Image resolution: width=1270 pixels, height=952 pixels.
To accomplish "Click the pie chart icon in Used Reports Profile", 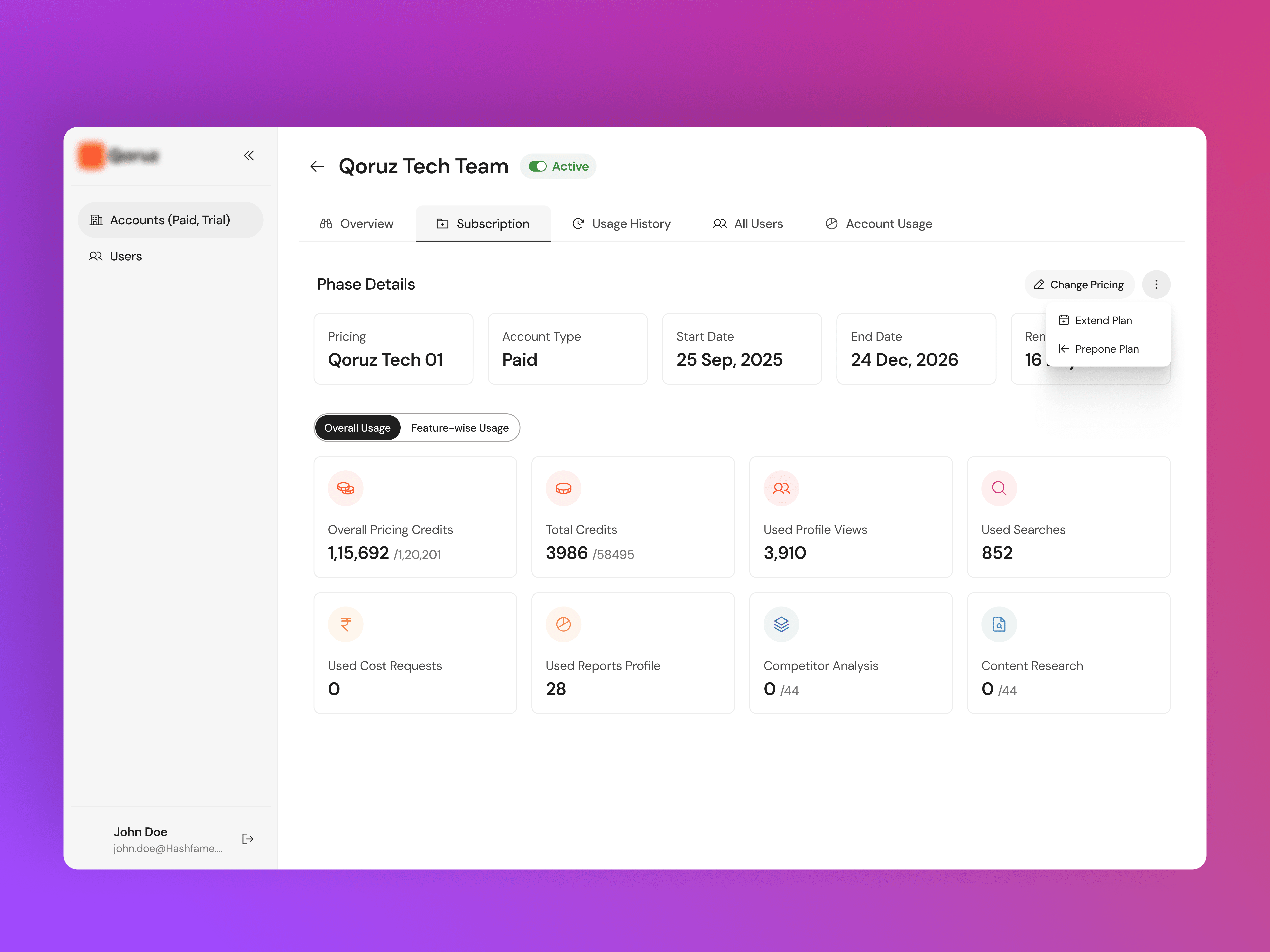I will point(563,624).
